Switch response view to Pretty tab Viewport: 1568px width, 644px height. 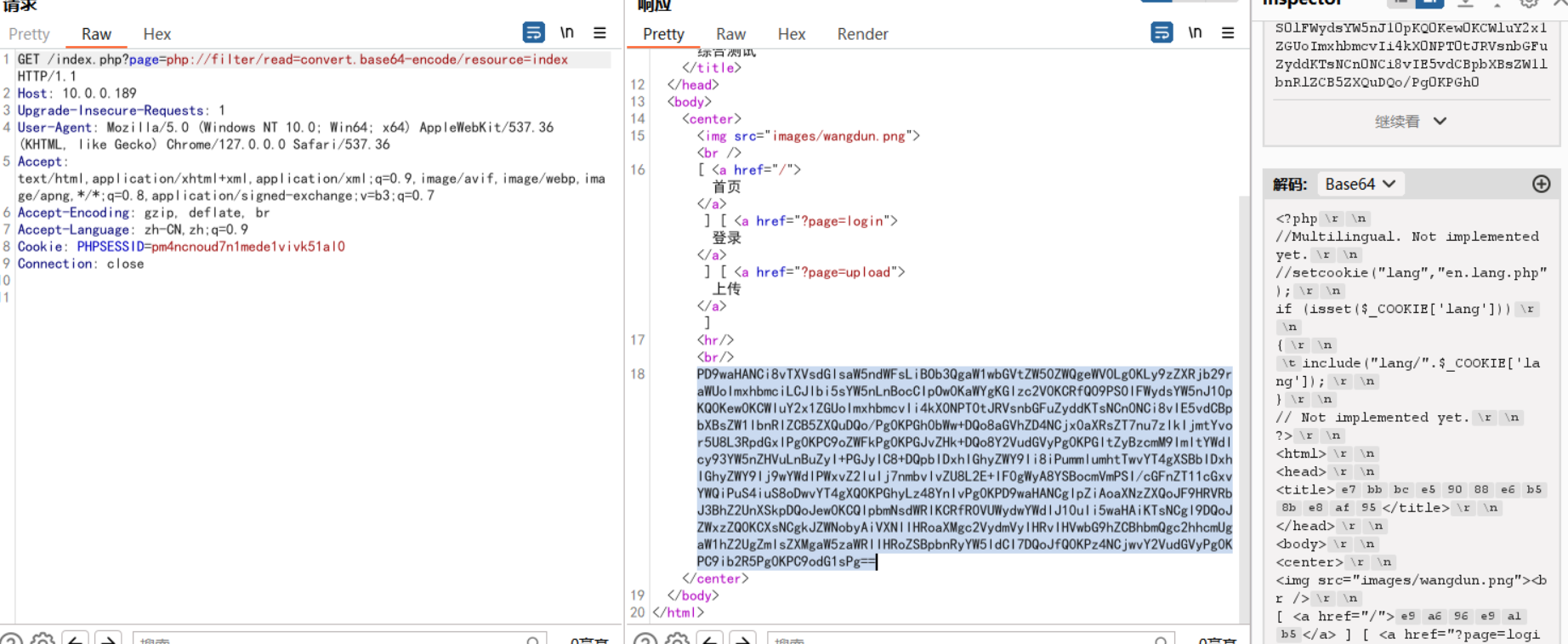[x=663, y=34]
